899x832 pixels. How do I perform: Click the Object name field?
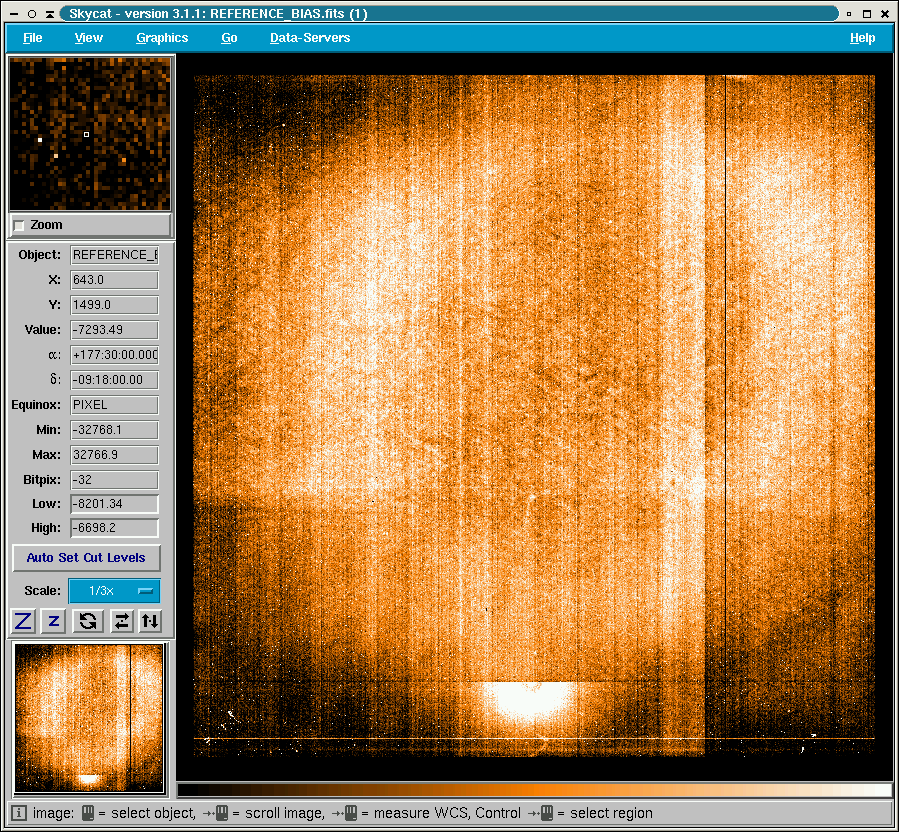click(114, 255)
